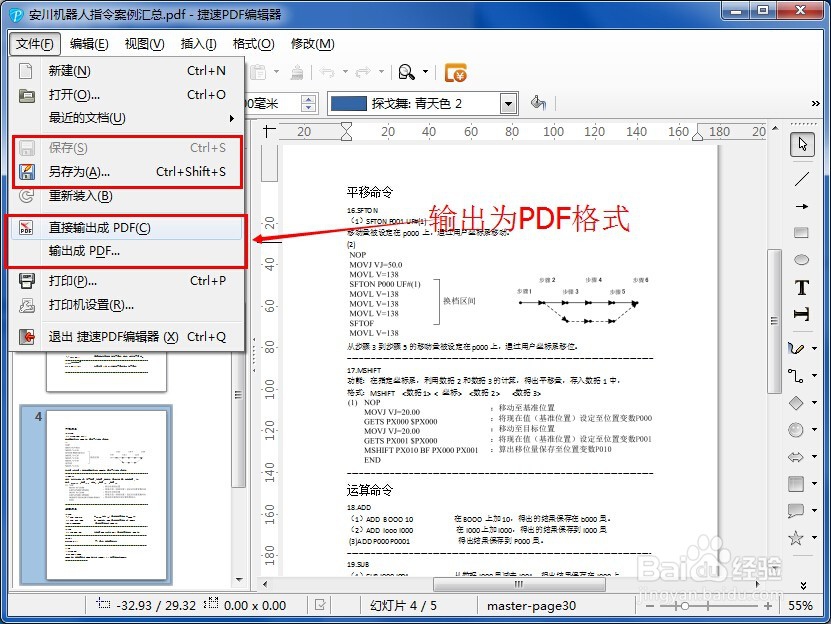Click the horizontal scrollbar thumb
The image size is (831, 624).
(519, 584)
